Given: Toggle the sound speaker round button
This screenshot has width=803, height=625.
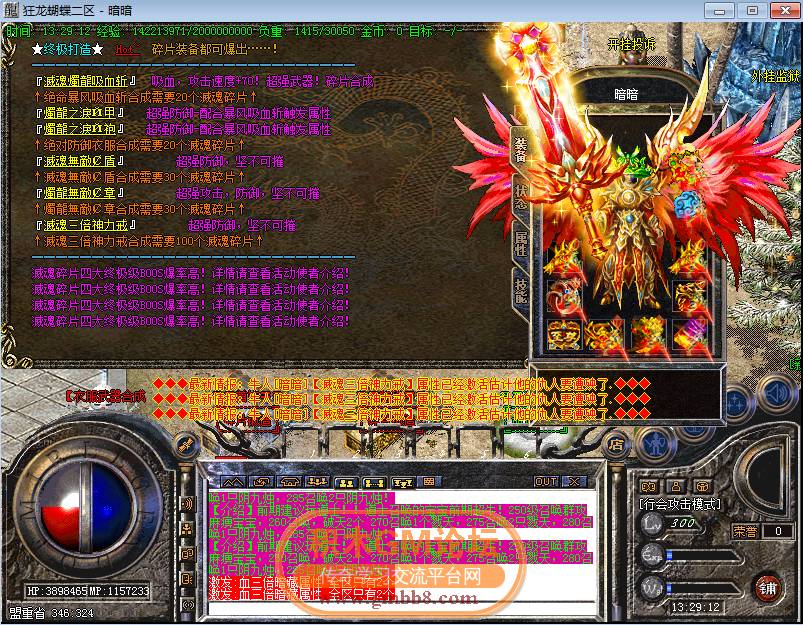Looking at the screenshot, I should (776, 395).
